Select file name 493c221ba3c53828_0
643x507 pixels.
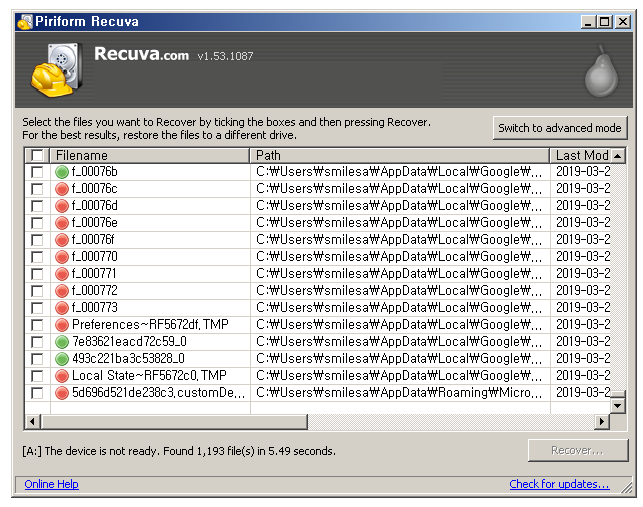coord(128,359)
